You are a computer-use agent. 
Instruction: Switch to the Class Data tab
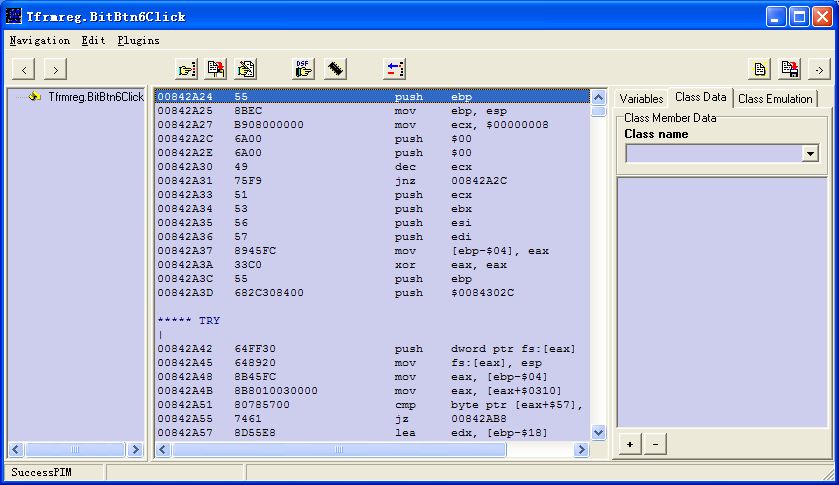[x=700, y=97]
